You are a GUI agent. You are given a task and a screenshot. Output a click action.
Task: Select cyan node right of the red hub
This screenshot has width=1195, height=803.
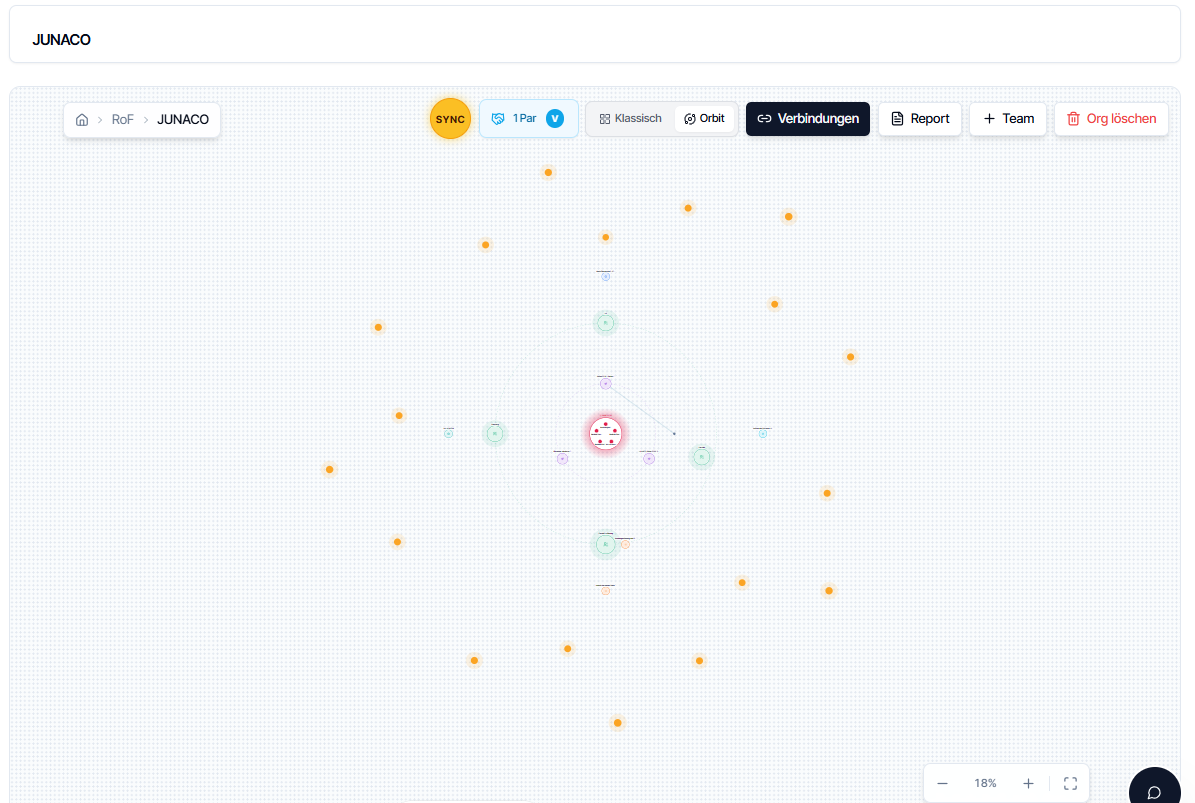tap(763, 433)
